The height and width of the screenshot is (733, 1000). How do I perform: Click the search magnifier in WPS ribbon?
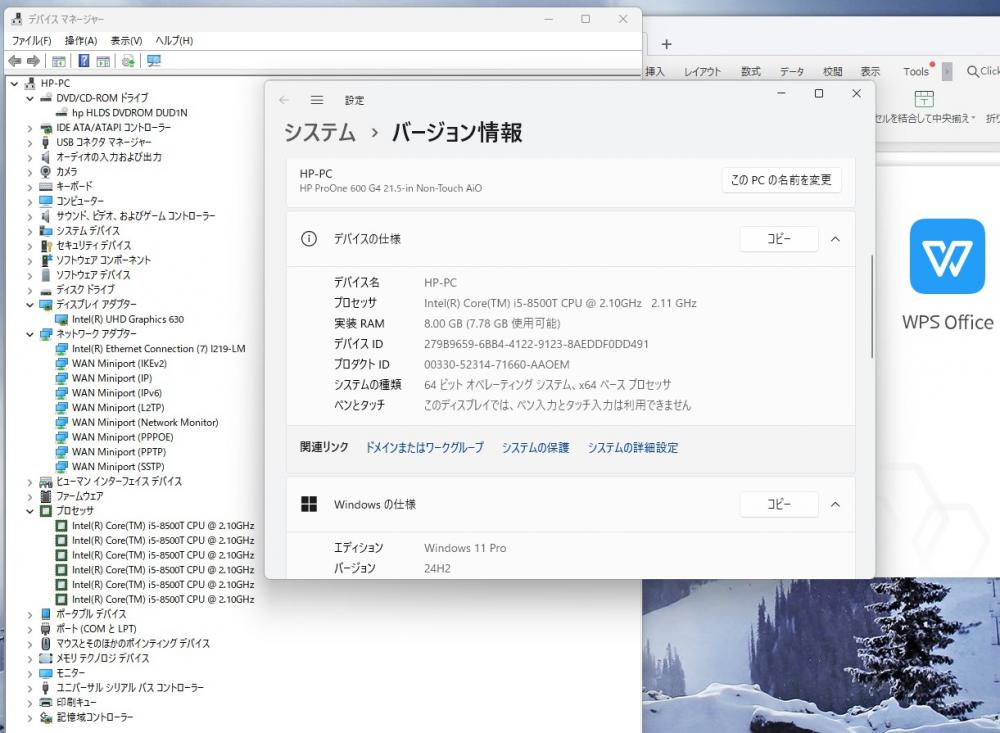[972, 71]
